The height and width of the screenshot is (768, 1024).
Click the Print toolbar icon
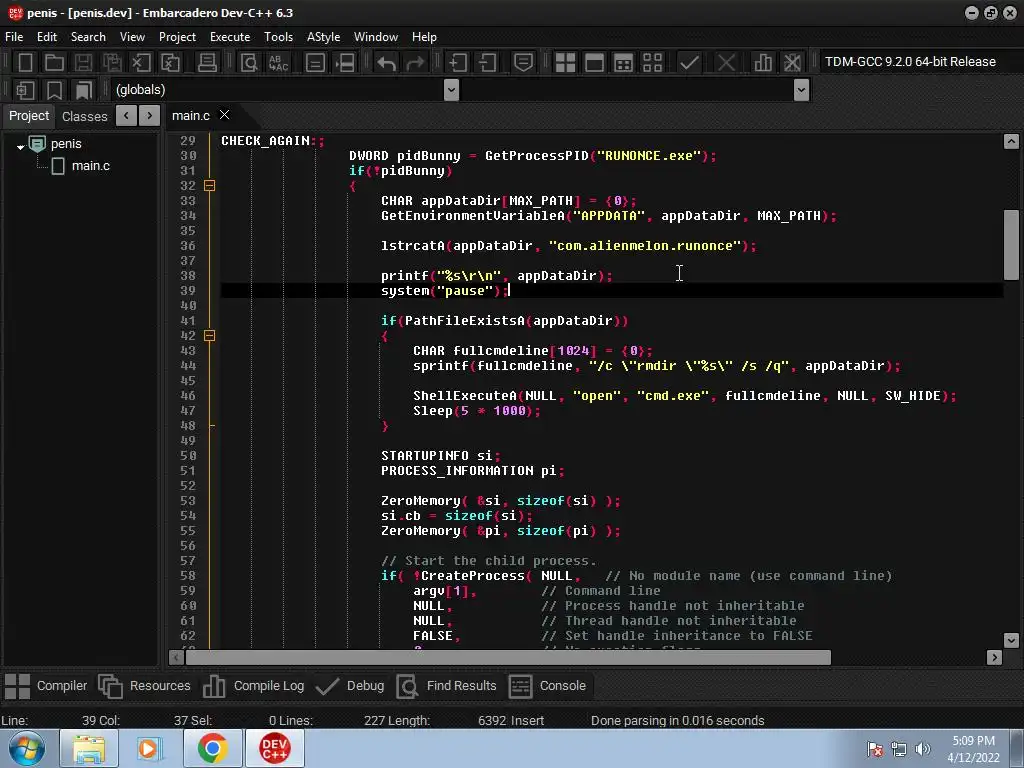[207, 63]
